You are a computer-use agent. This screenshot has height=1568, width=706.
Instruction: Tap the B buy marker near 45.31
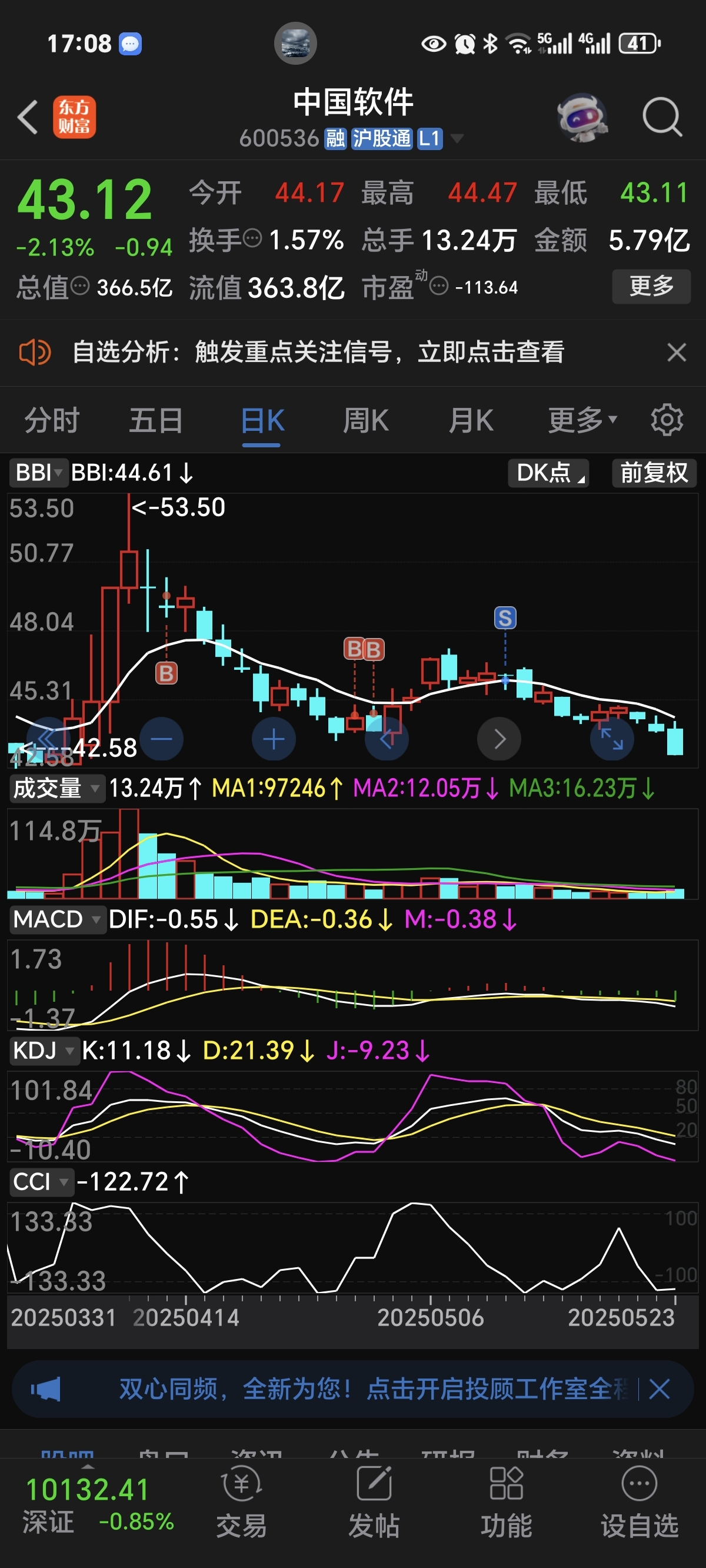(166, 673)
